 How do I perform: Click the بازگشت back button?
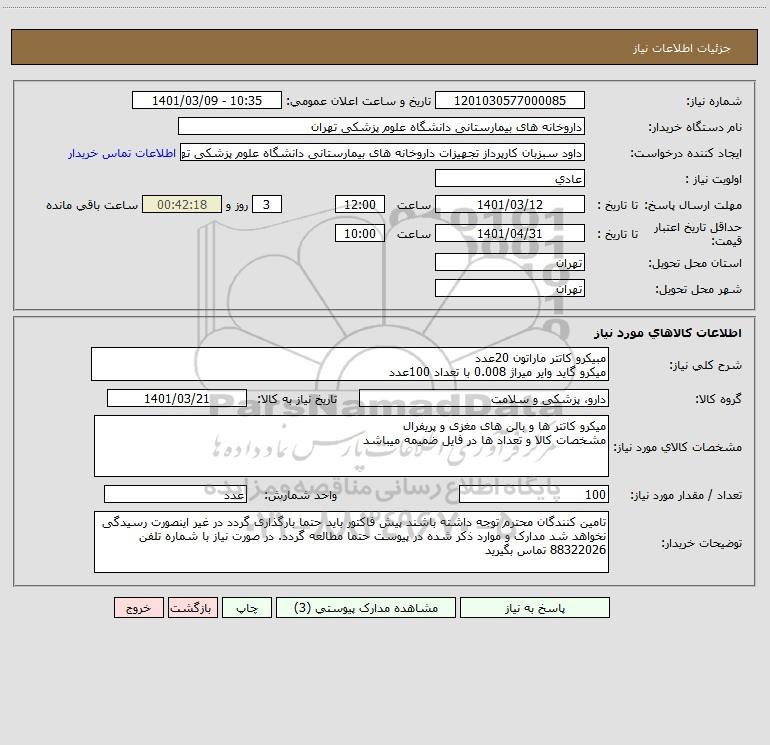click(x=192, y=607)
